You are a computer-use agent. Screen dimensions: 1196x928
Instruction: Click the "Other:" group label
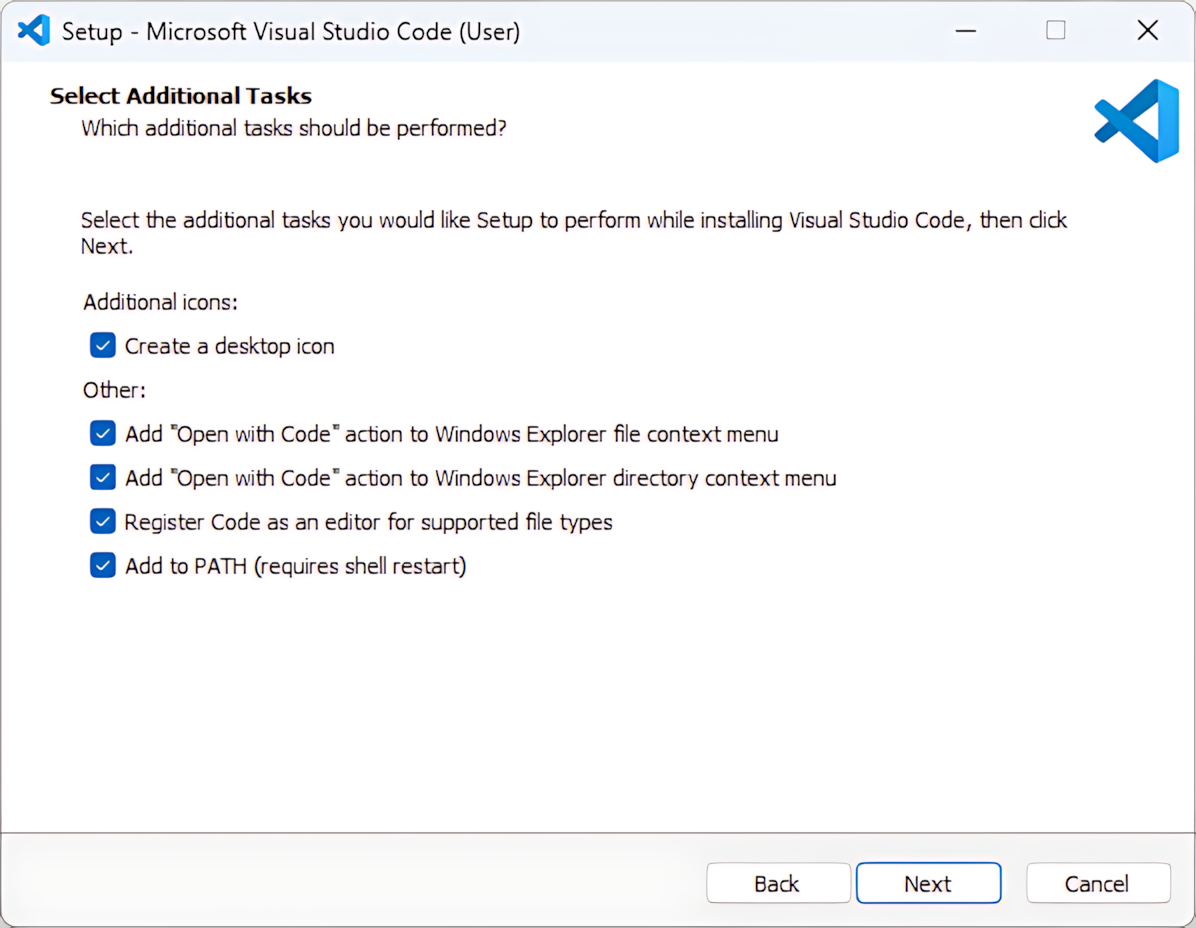(114, 390)
